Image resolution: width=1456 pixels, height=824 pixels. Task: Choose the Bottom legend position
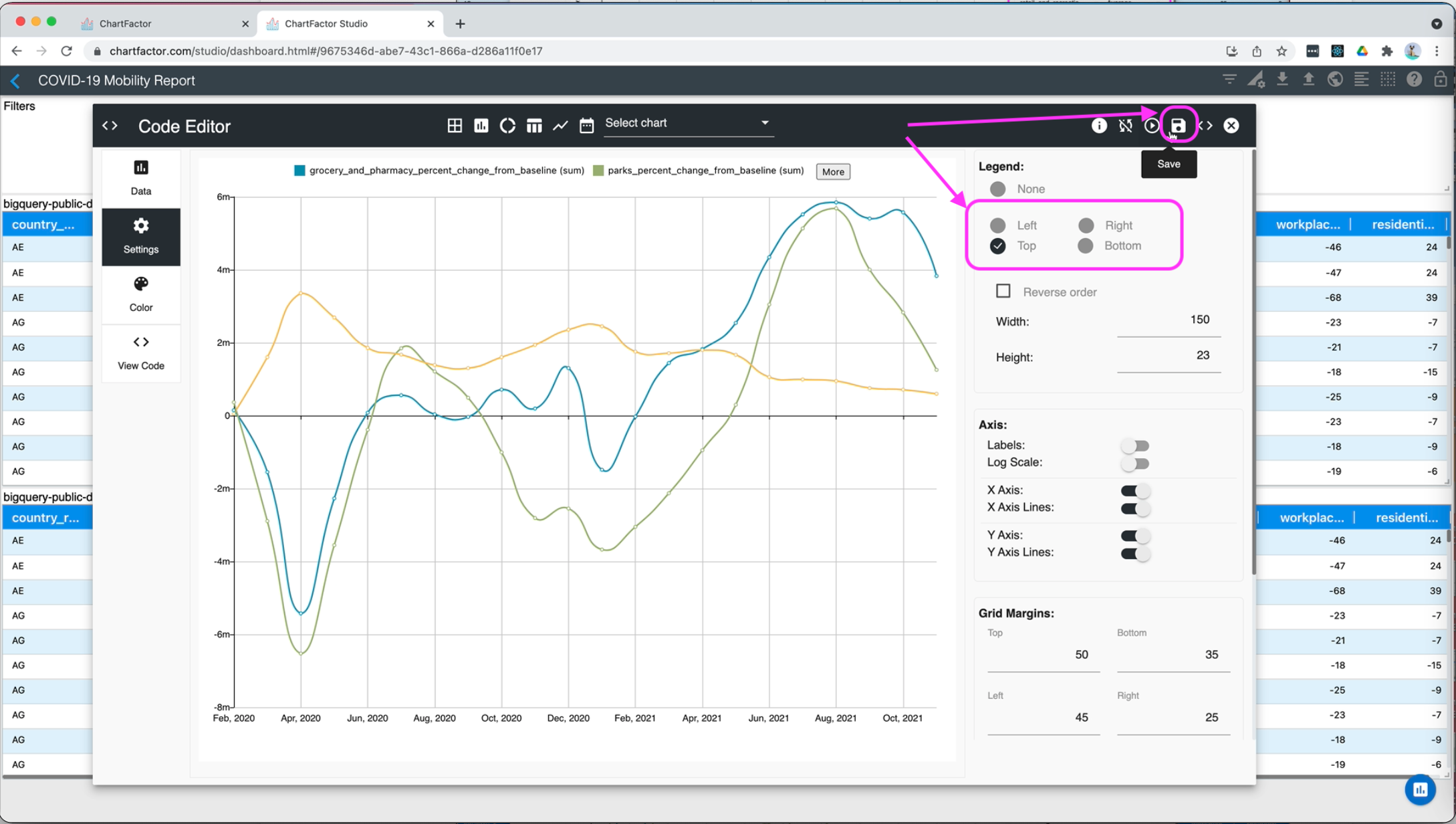pos(1086,246)
